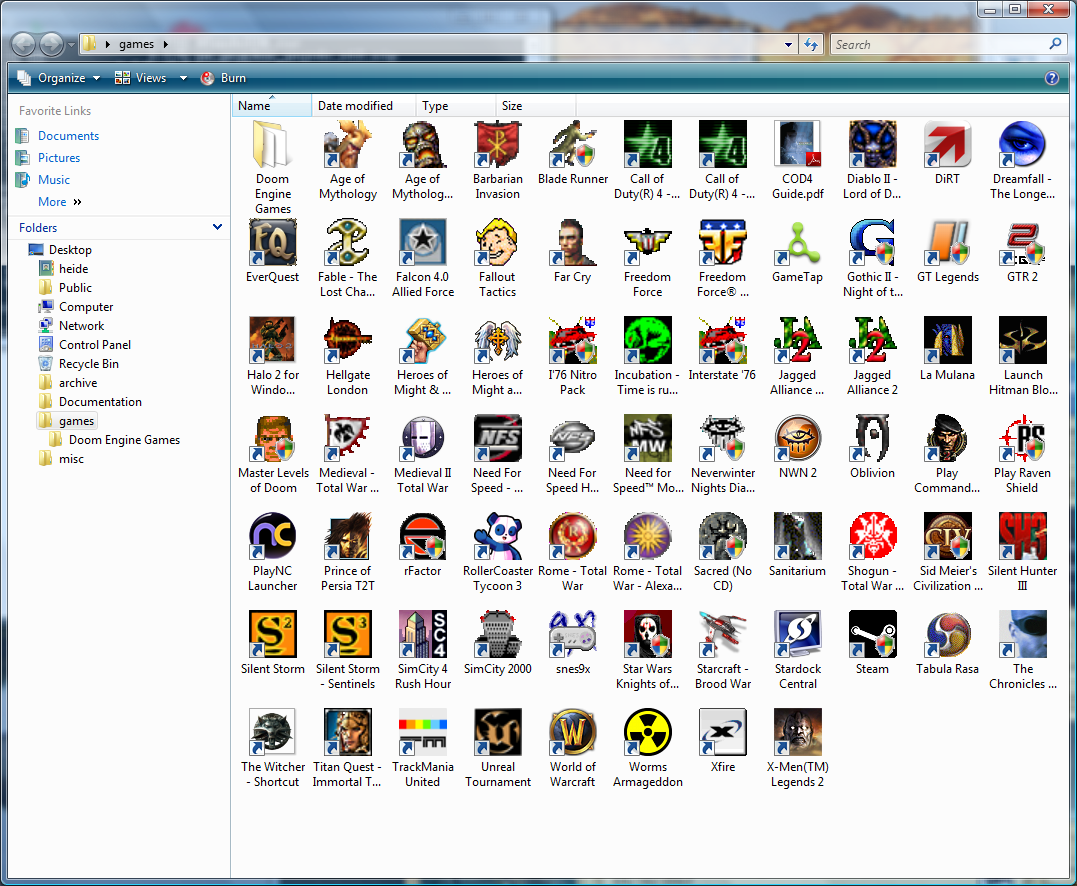The image size is (1077, 886).
Task: Open the Pictures favorite link
Action: click(59, 158)
